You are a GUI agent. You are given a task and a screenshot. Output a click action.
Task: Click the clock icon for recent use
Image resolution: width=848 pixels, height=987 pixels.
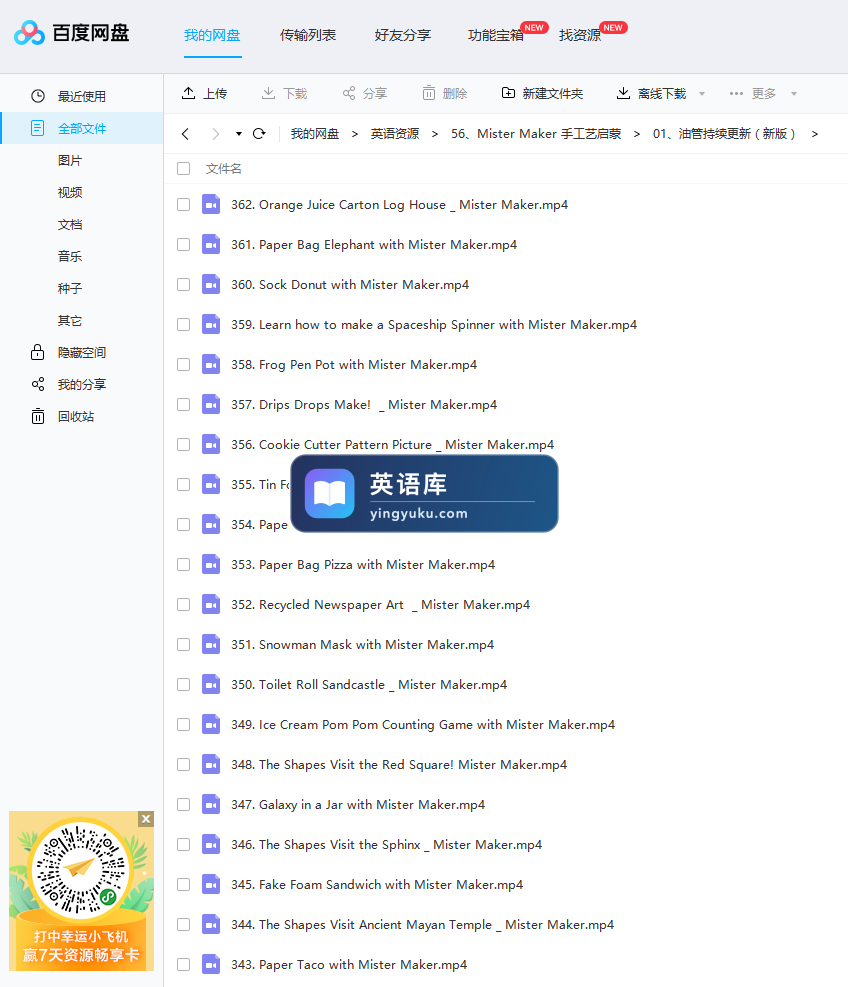pos(38,96)
